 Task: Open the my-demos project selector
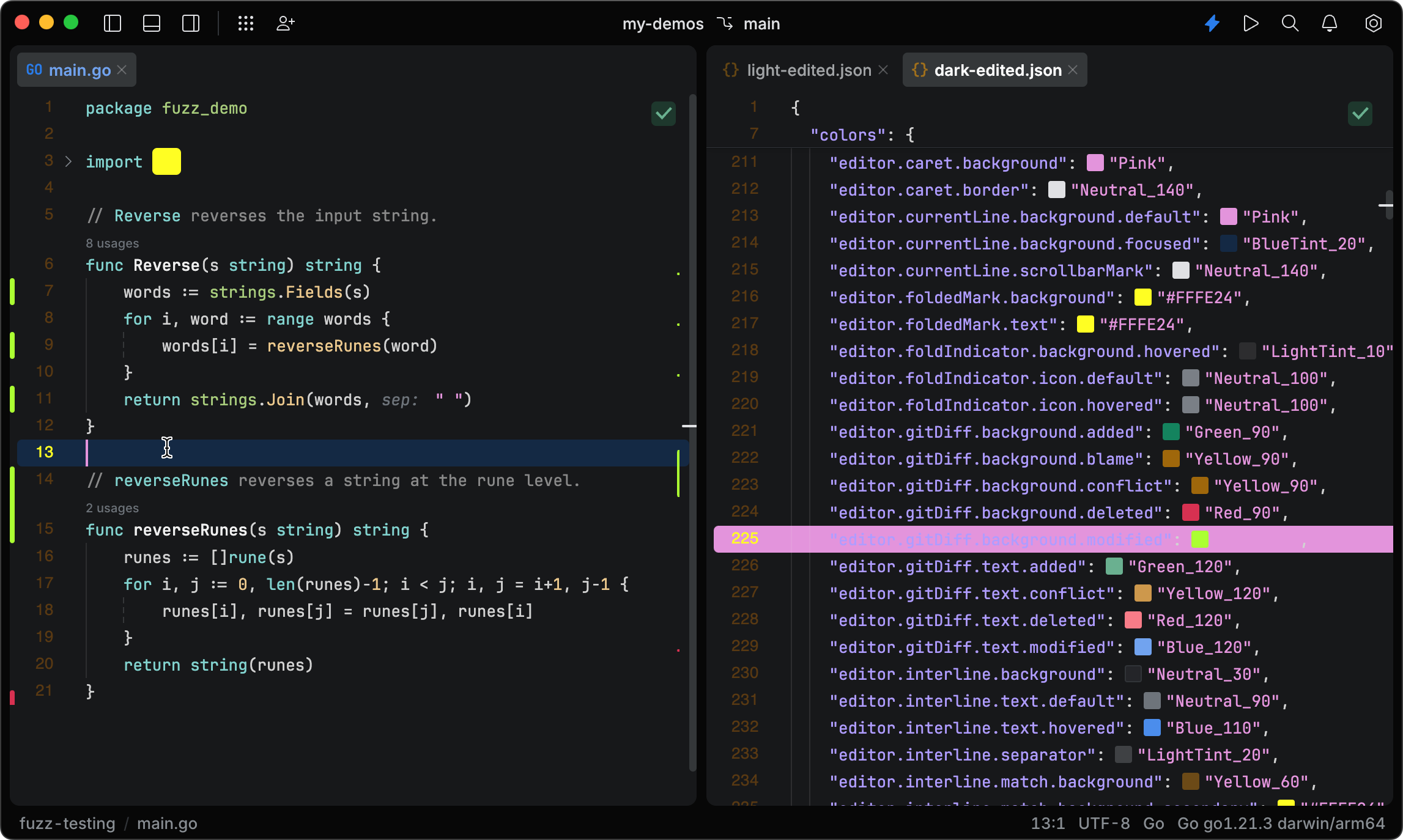pos(662,24)
